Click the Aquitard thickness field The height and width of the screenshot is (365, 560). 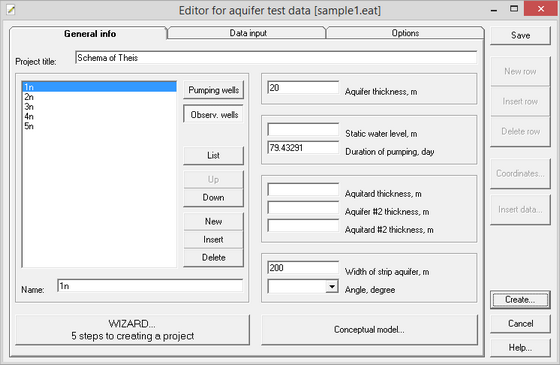tap(303, 190)
